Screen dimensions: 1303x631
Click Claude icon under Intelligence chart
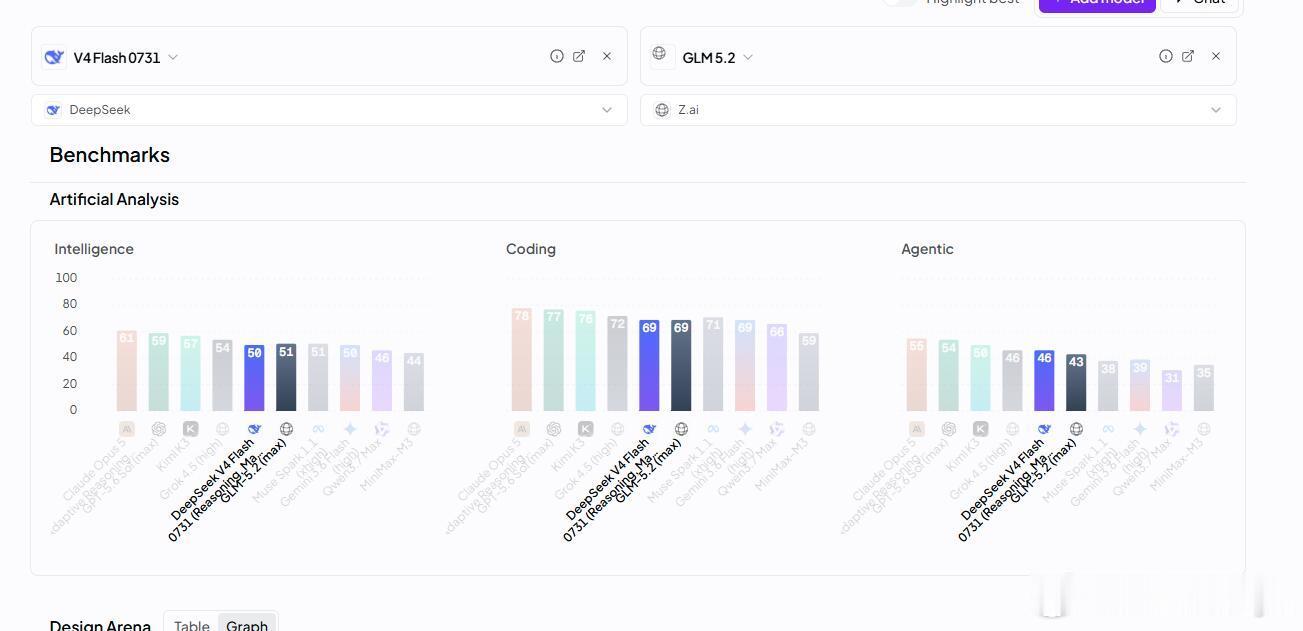(127, 429)
